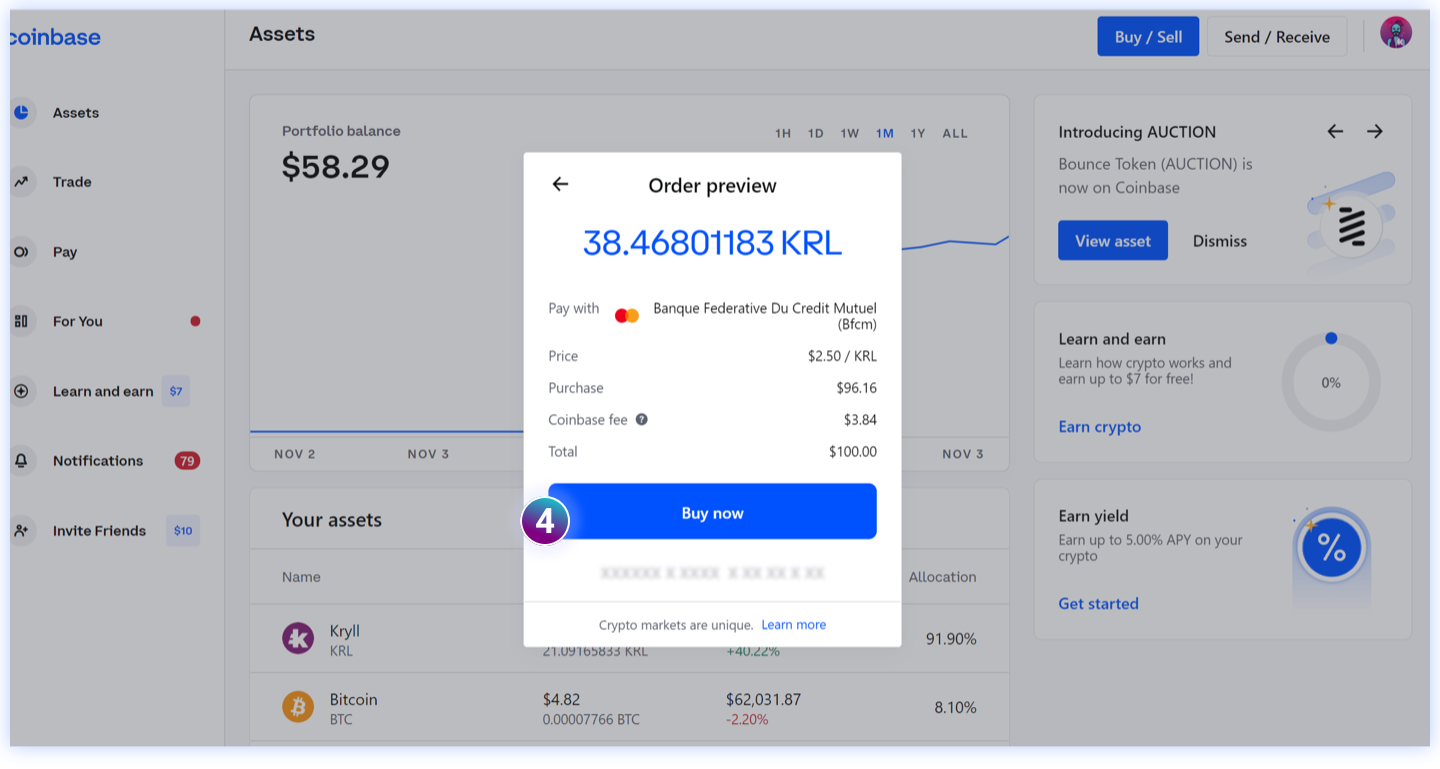Click the Name column header
Image resolution: width=1440 pixels, height=769 pixels.
301,577
